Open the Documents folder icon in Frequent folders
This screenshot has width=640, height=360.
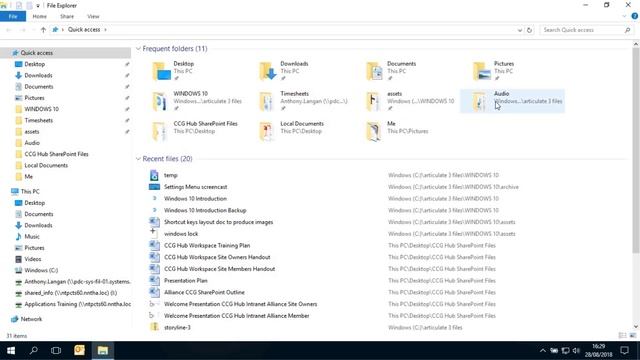(375, 71)
